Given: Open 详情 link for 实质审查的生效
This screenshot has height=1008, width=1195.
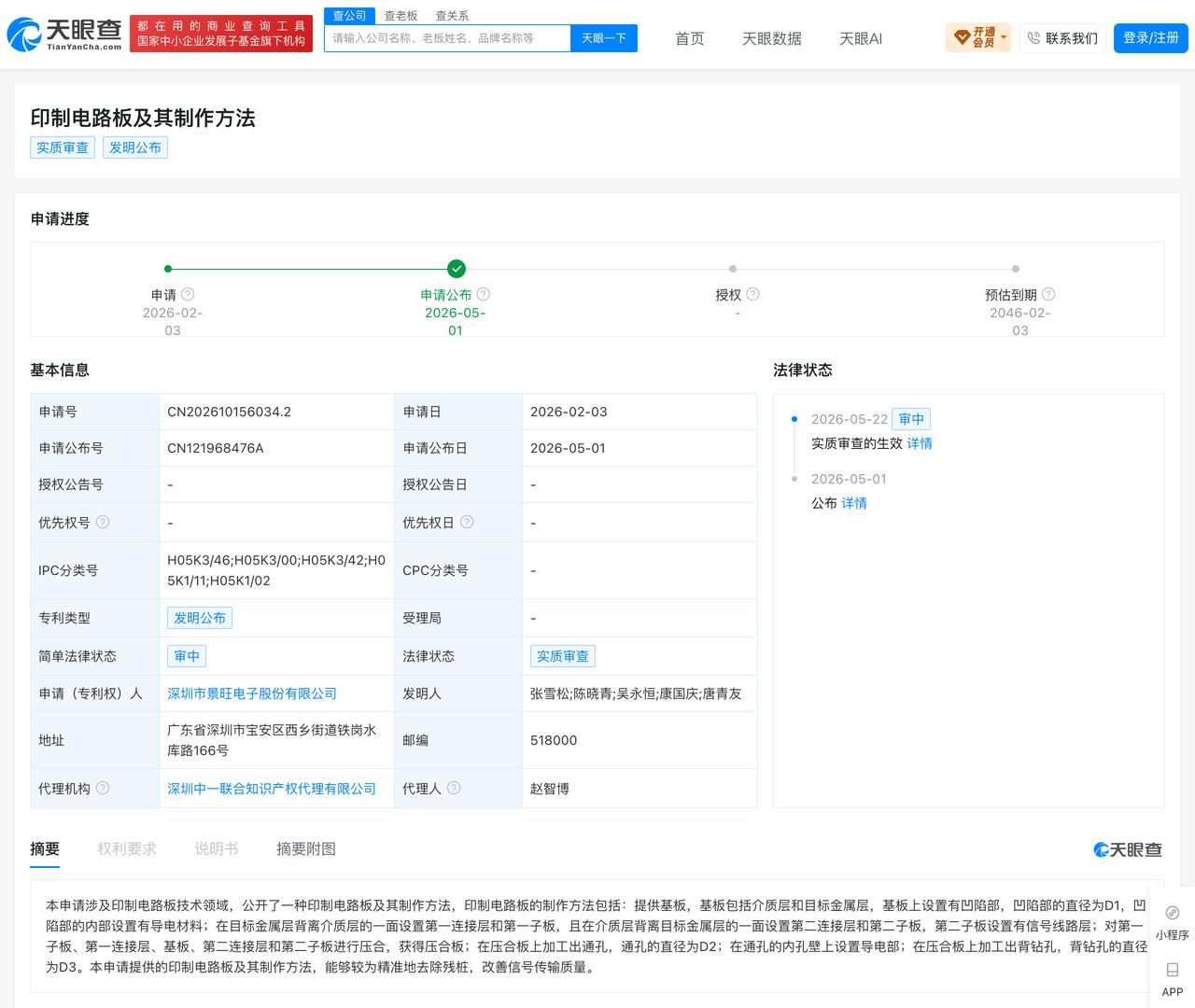Looking at the screenshot, I should [x=920, y=443].
